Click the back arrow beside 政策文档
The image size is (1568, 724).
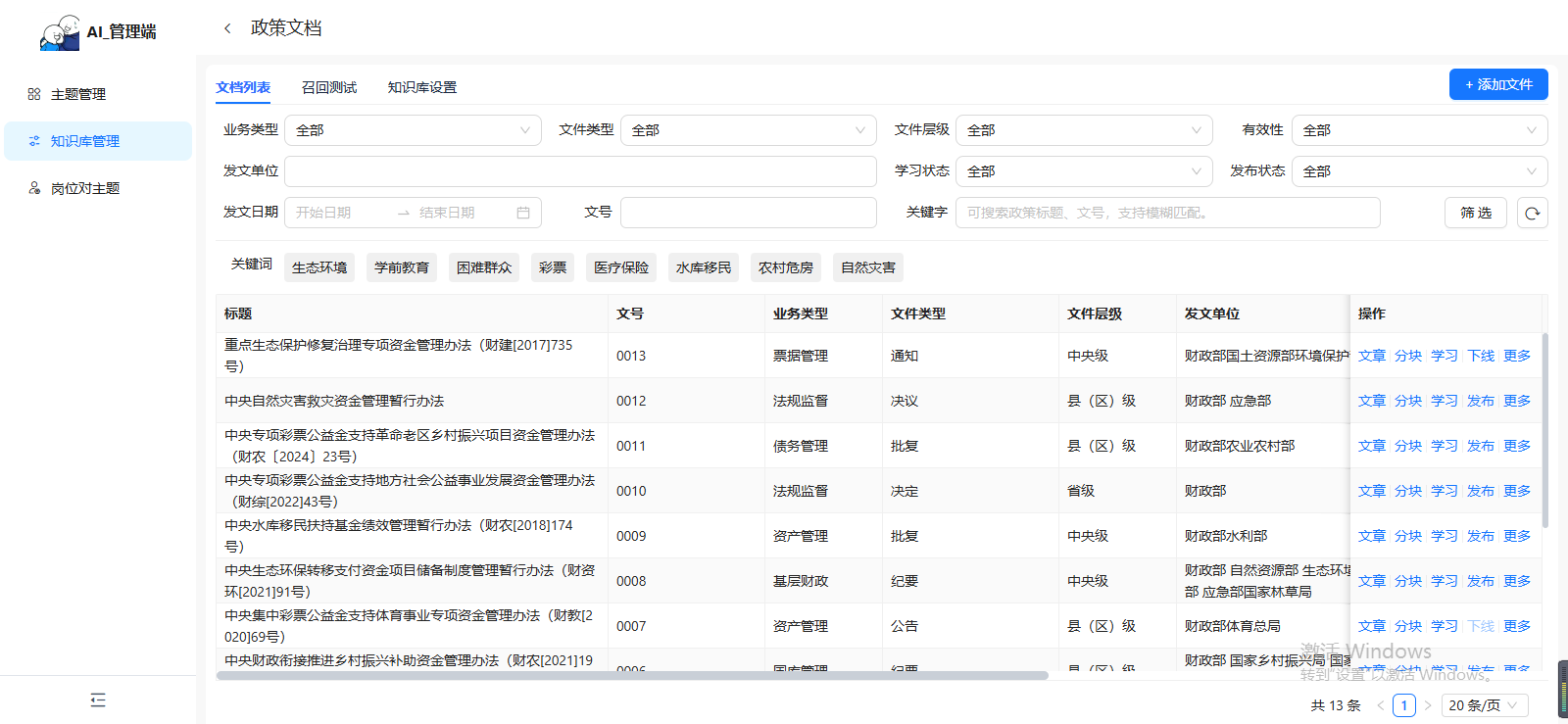(x=227, y=28)
